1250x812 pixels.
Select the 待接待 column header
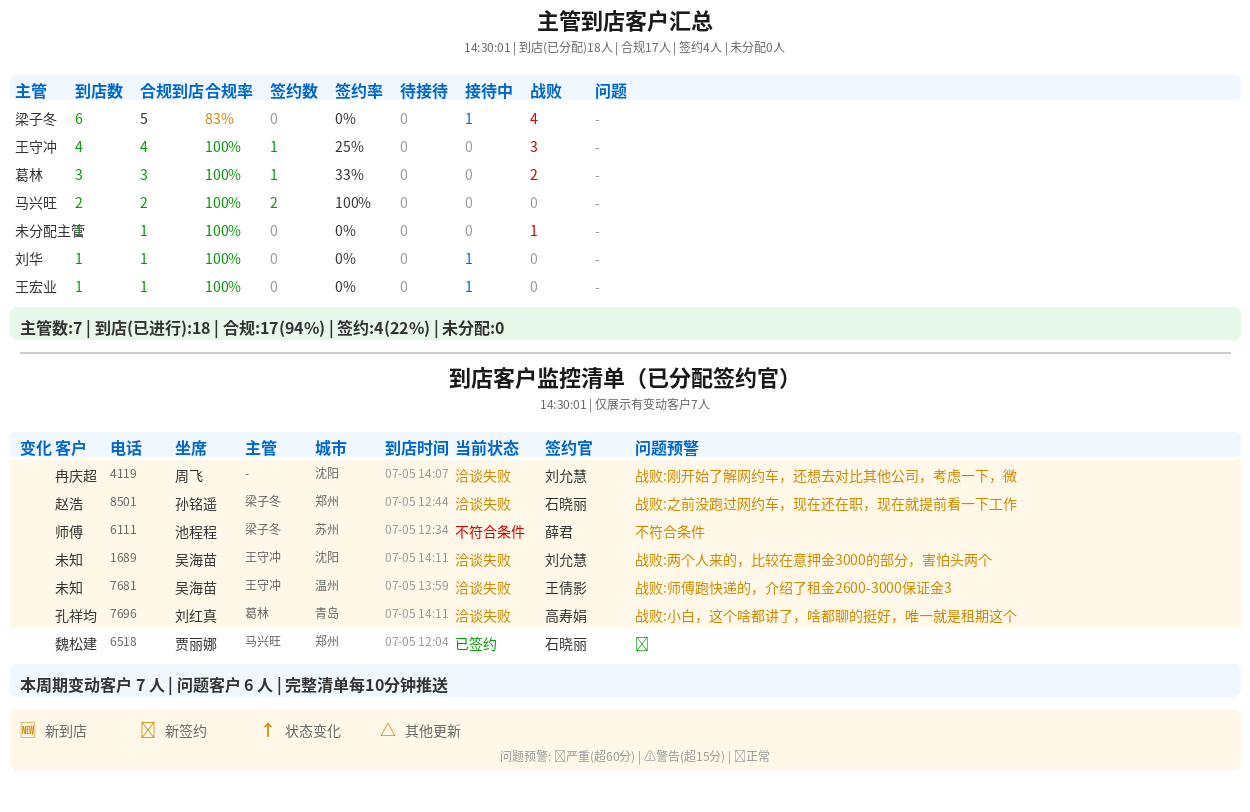point(424,91)
